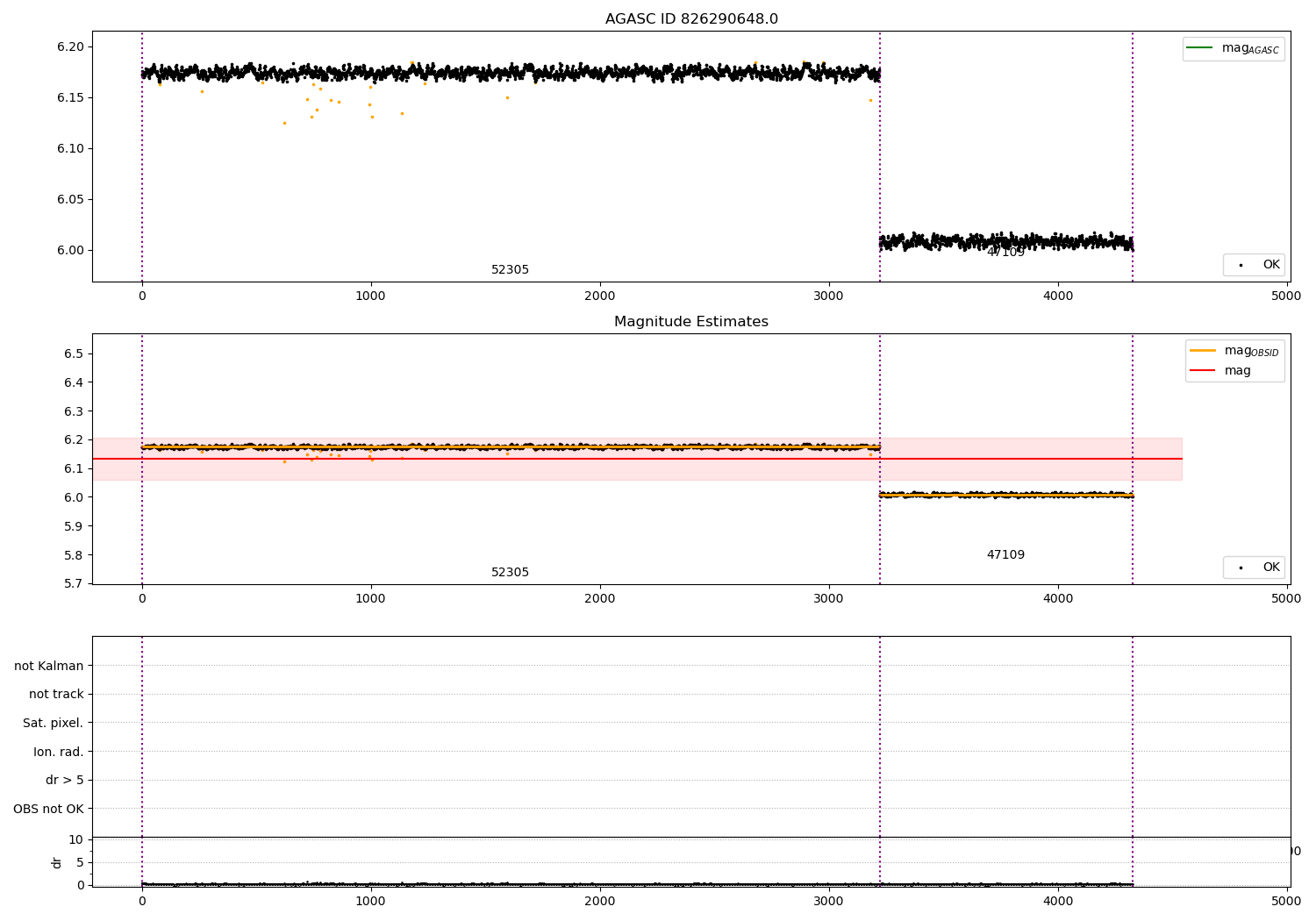
Task: Click the 5000 x-tick under the top plot
Action: (x=1287, y=296)
